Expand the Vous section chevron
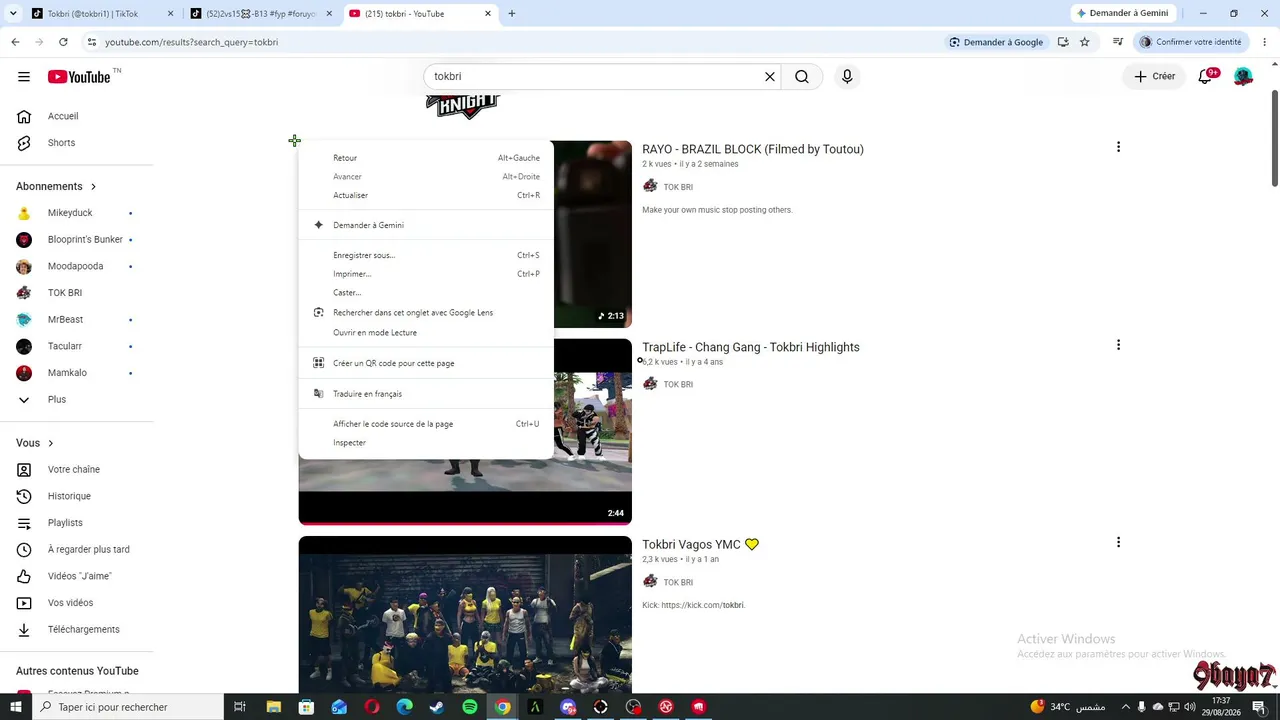This screenshot has width=1280, height=720. coord(51,443)
